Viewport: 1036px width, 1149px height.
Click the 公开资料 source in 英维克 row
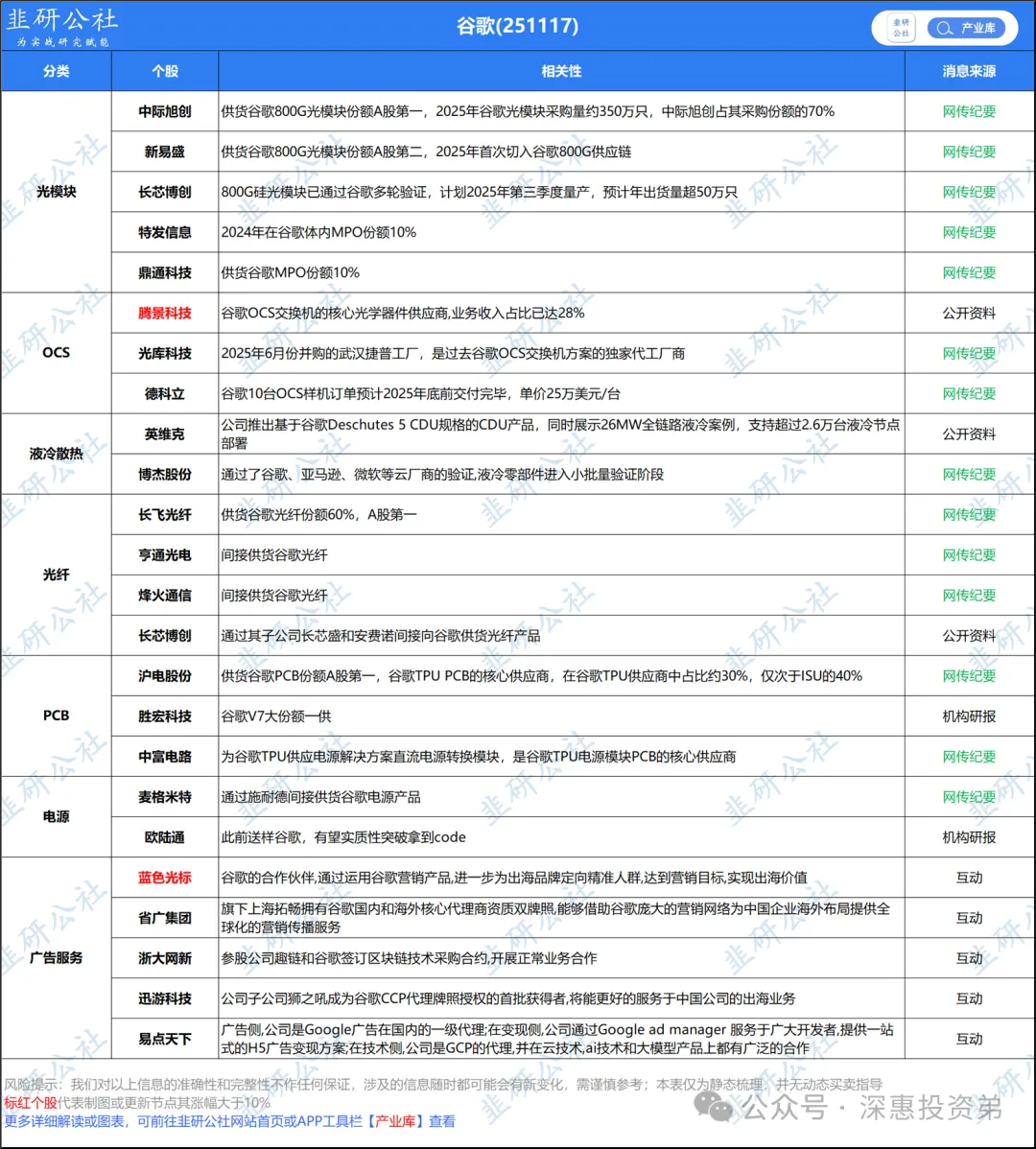pos(969,434)
